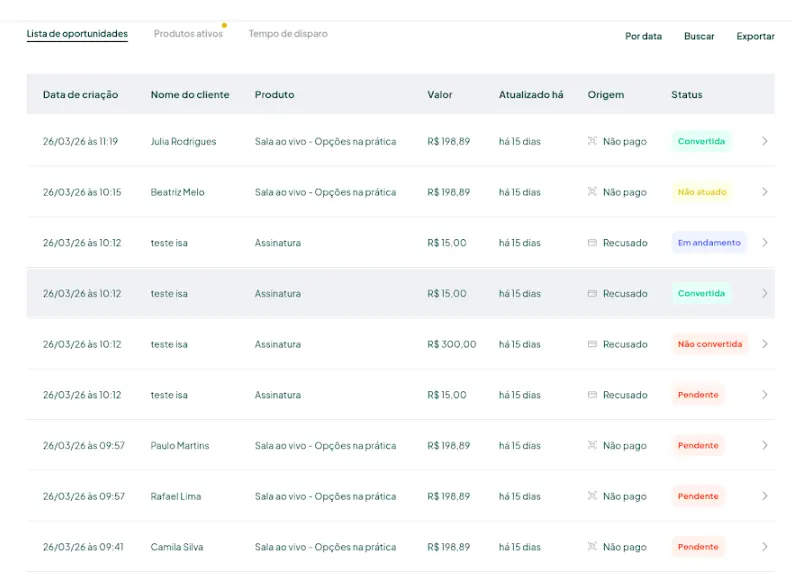Go to the Tempo de disparo tab

pyautogui.click(x=288, y=34)
